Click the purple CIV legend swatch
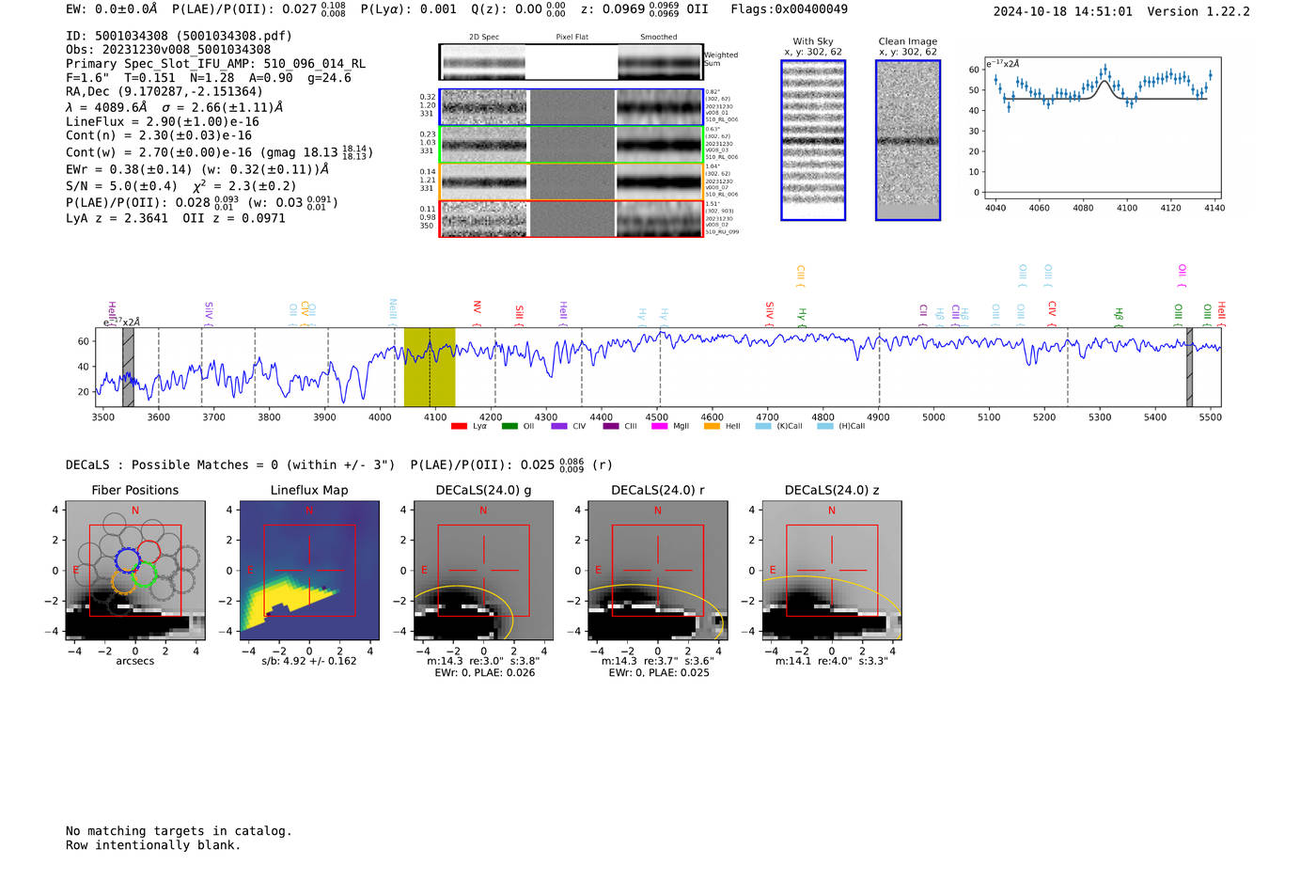The image size is (1316, 896). point(559,426)
